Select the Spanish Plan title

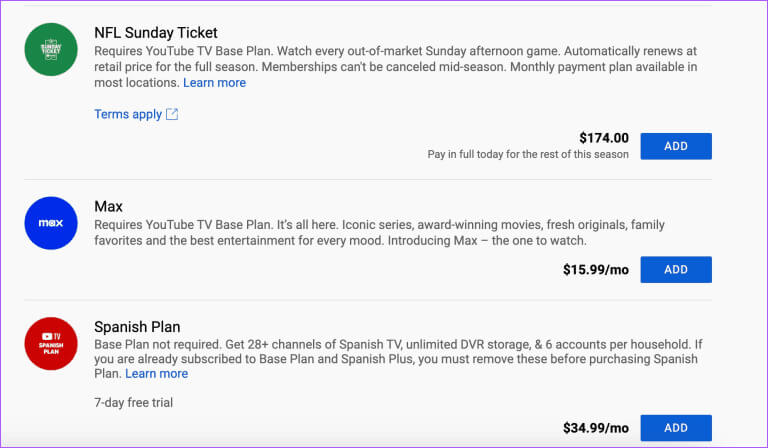tap(137, 327)
